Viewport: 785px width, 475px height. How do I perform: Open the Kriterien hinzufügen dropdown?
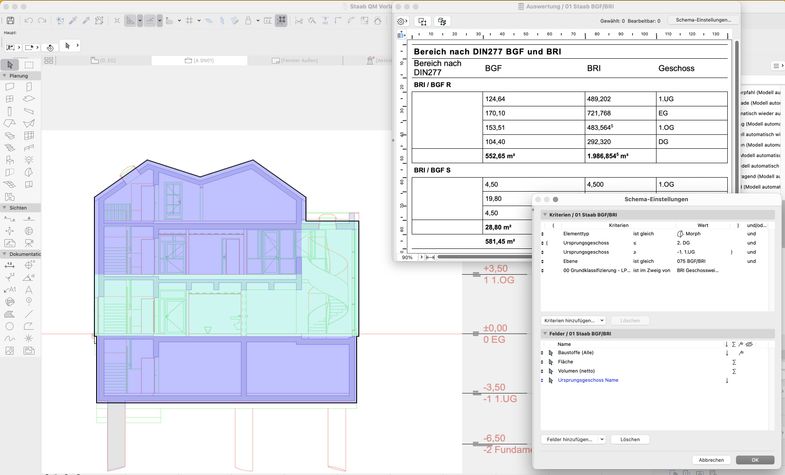pyautogui.click(x=574, y=320)
